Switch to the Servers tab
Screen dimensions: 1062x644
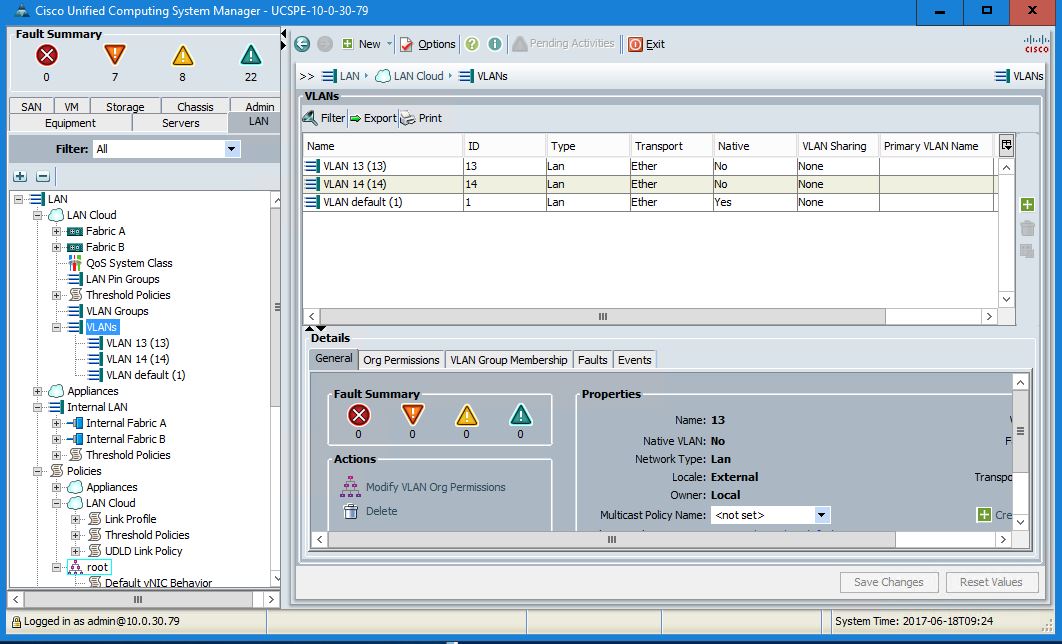click(x=180, y=123)
